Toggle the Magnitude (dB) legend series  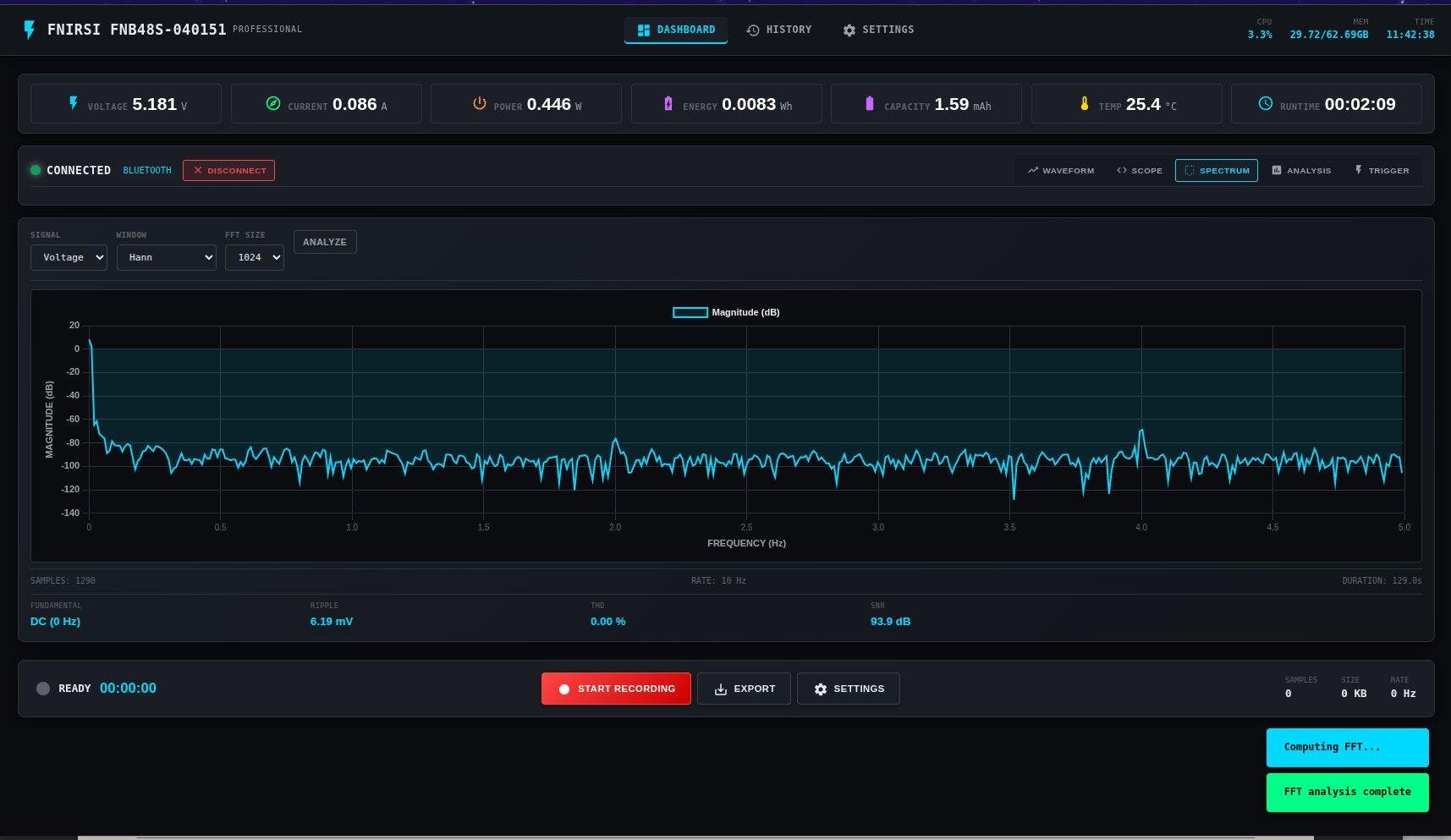pyautogui.click(x=726, y=312)
